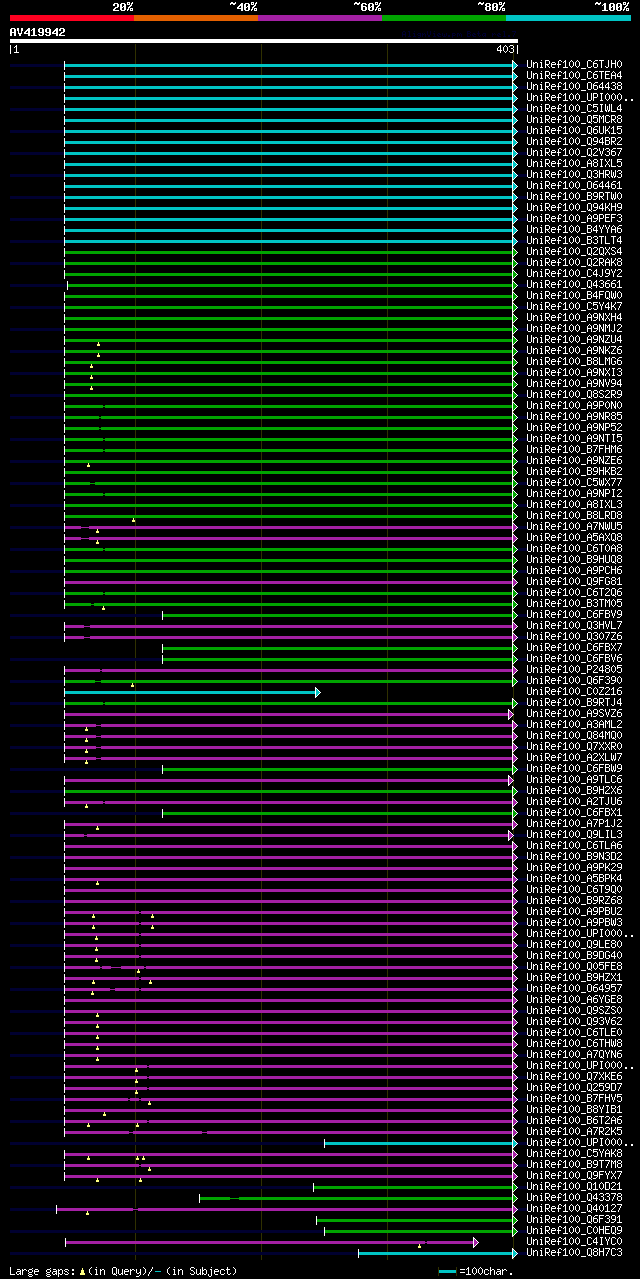
Task: Select the UniRef100_A8IXL5 label
Action: pyautogui.click(x=574, y=163)
